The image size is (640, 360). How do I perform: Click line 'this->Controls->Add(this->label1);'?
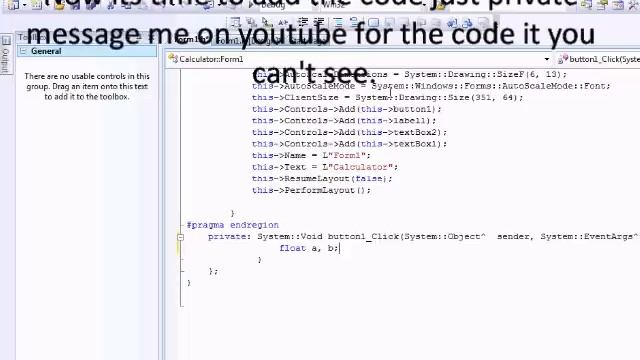[x=344, y=120]
